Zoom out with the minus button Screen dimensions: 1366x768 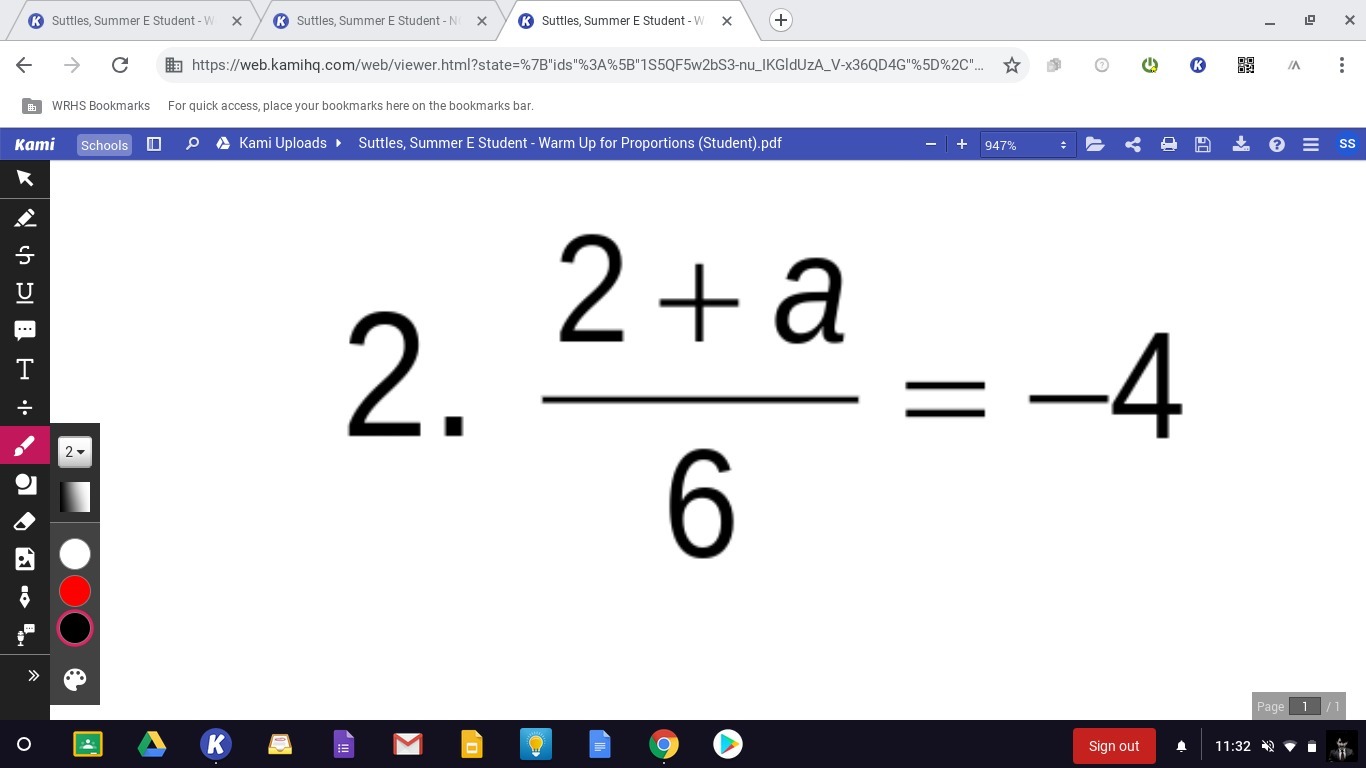tap(931, 144)
